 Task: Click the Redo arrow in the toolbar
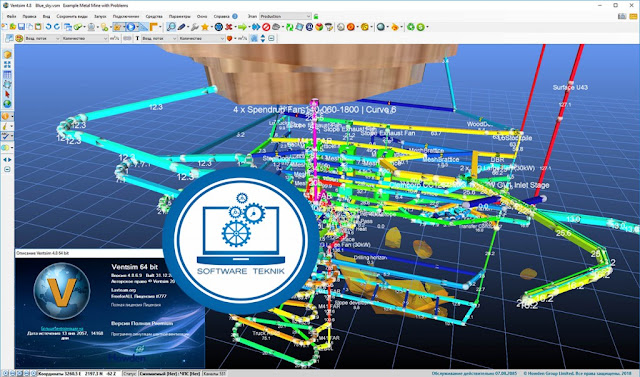[57, 27]
